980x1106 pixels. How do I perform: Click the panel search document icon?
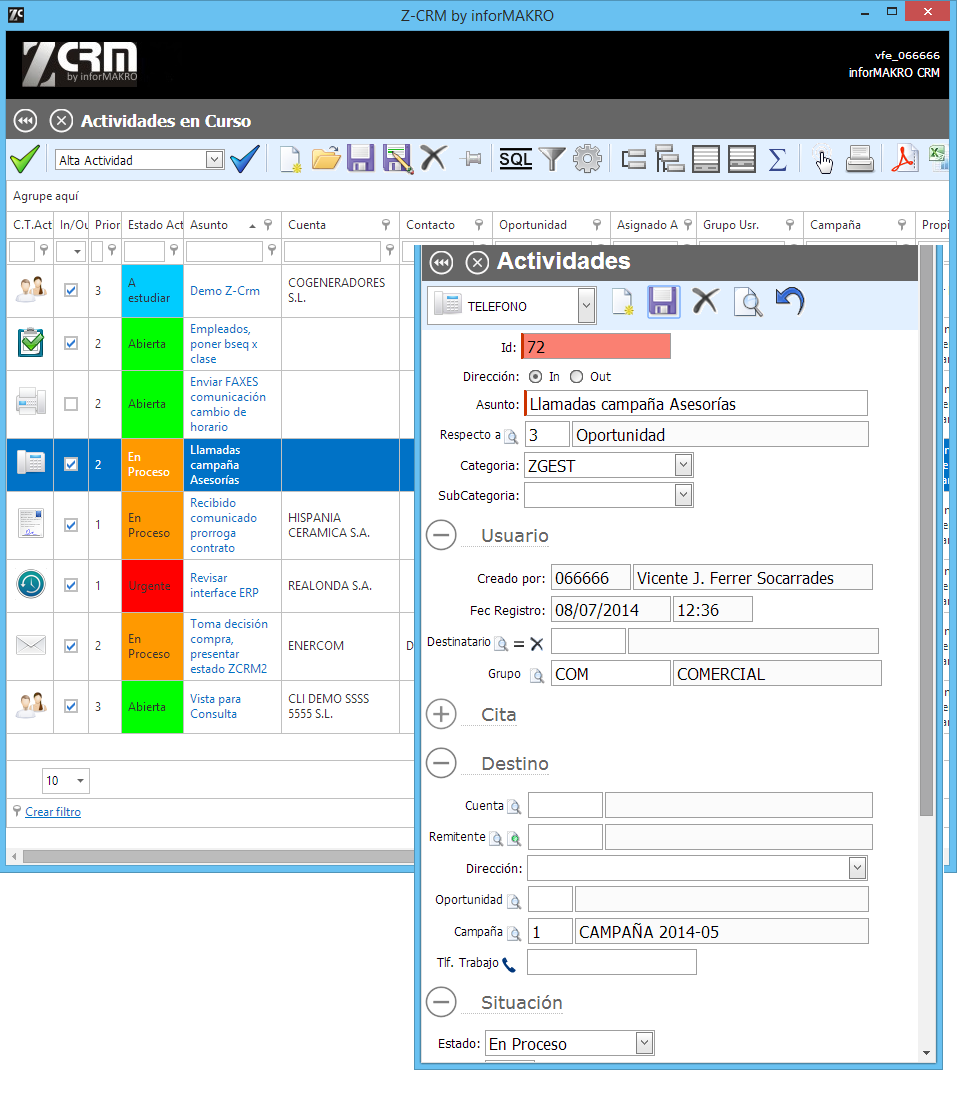748,302
